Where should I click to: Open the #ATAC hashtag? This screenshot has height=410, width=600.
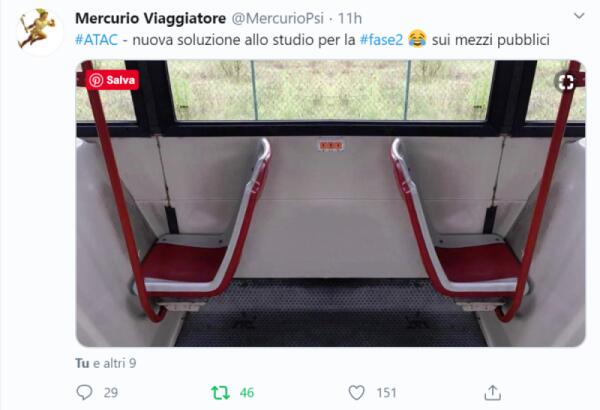click(x=96, y=39)
